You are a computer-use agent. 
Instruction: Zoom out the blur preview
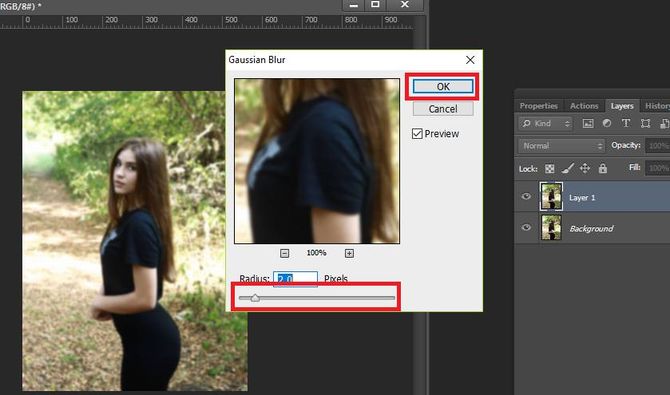point(285,254)
